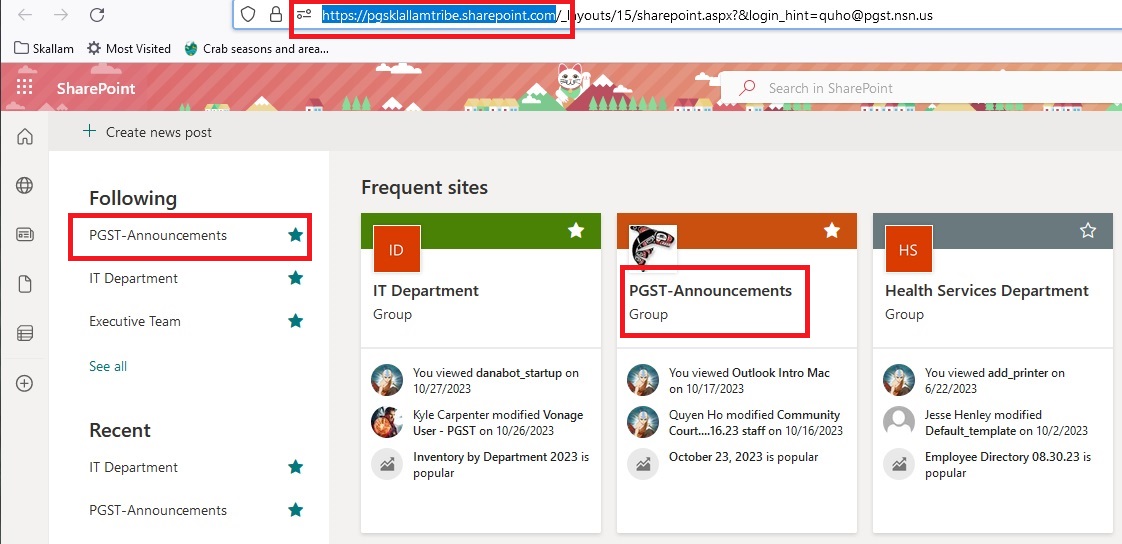Open Health Services Department site title

(x=987, y=291)
